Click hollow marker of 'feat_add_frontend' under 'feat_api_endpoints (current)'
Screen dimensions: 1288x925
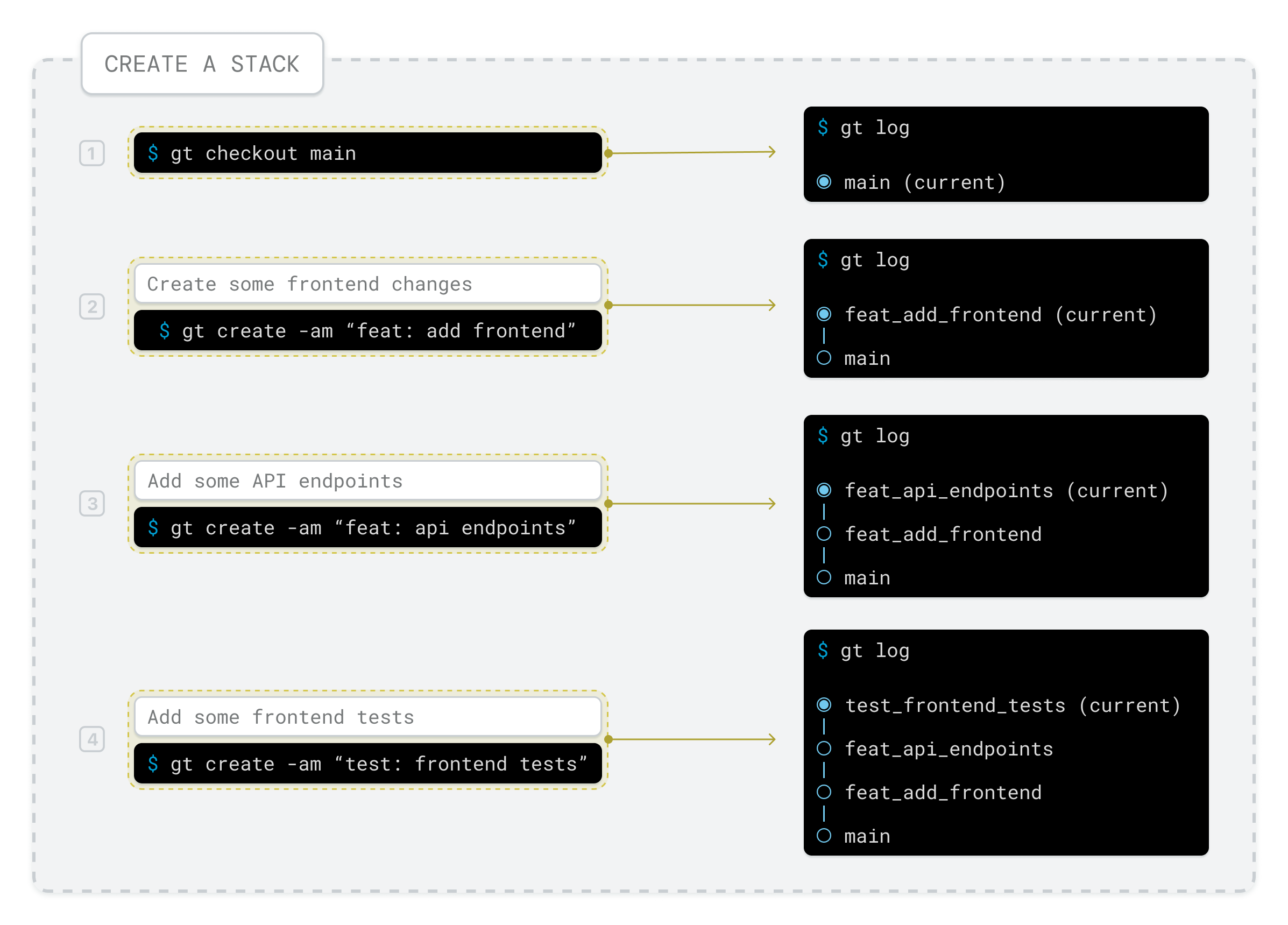(824, 534)
